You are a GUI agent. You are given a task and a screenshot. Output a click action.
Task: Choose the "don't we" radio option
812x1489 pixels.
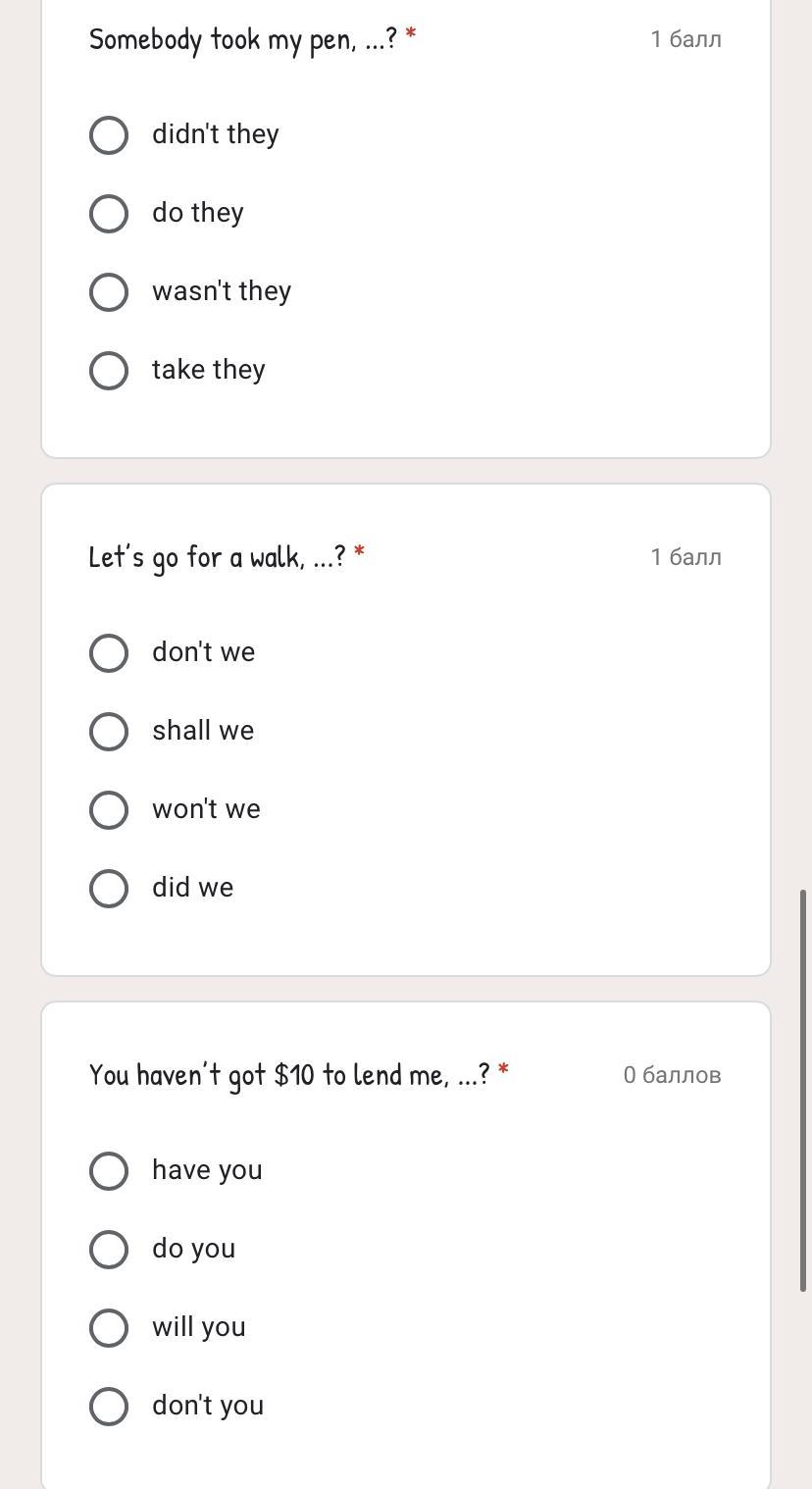click(x=109, y=653)
